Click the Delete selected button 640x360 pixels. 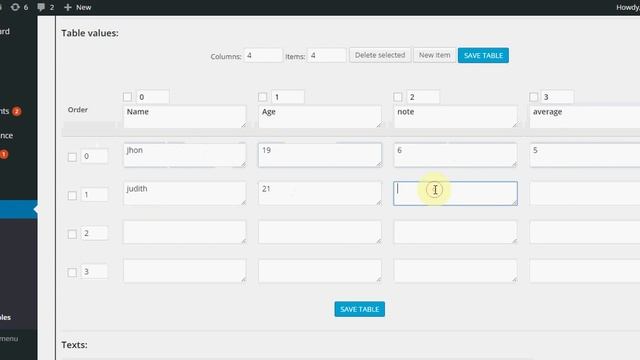[x=380, y=55]
